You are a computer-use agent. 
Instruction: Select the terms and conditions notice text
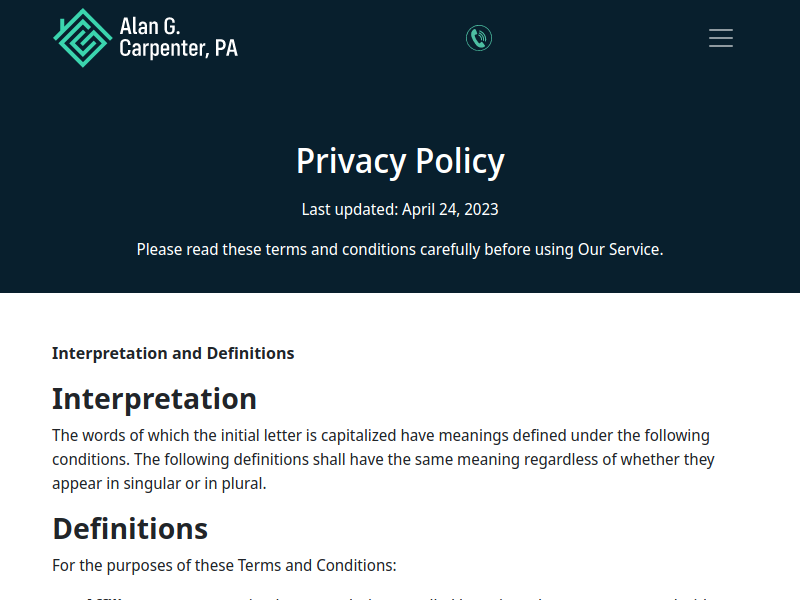[x=400, y=249]
